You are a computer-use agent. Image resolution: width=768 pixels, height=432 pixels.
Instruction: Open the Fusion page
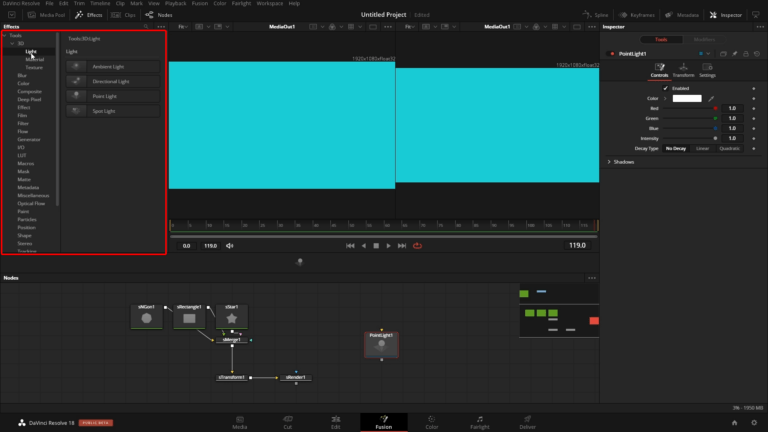[384, 422]
